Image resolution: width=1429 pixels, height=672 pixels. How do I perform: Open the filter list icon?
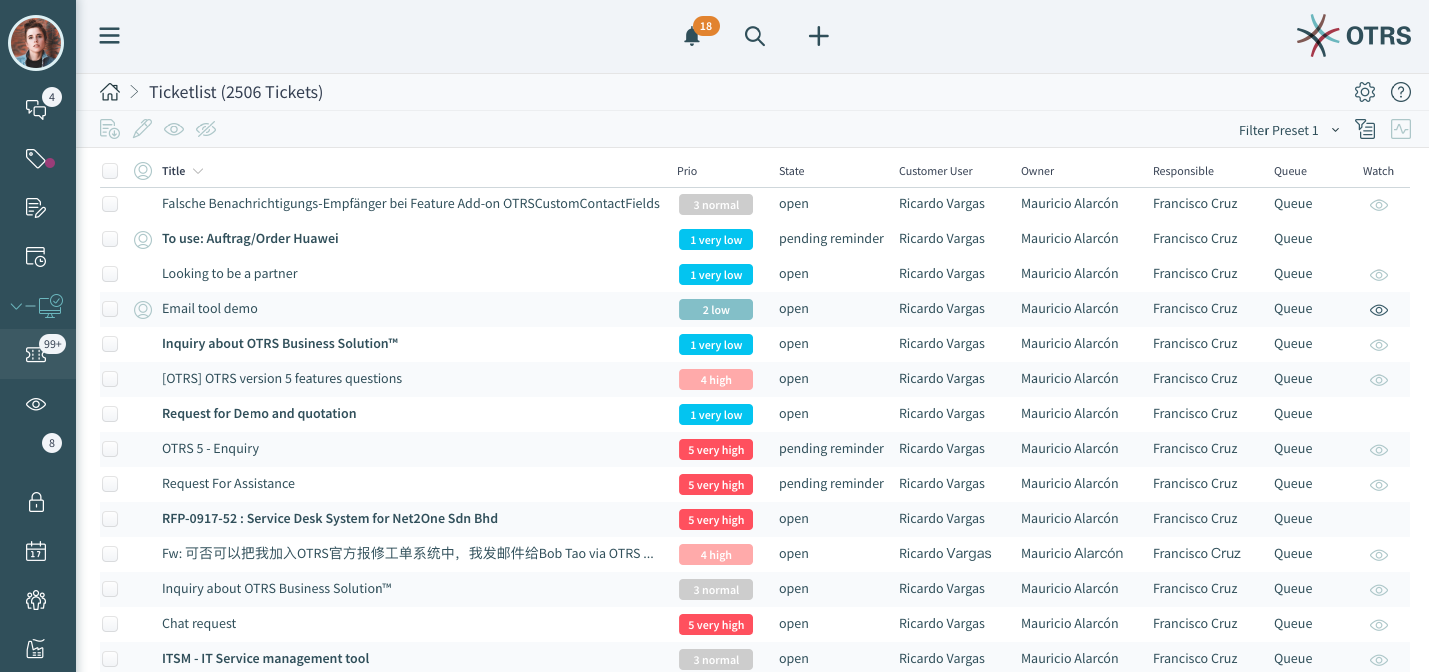point(1365,129)
